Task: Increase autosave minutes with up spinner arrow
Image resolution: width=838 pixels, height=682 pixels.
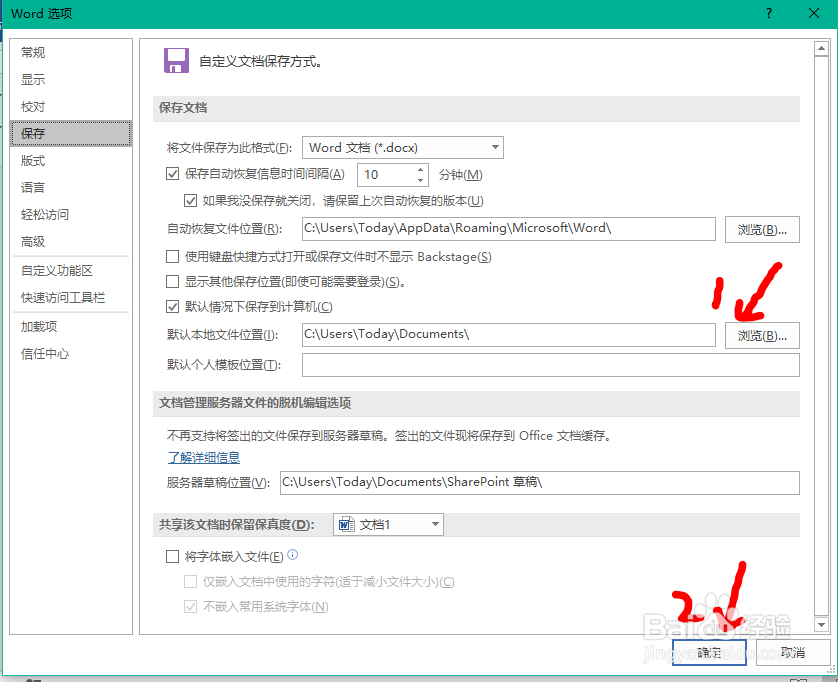Action: (x=421, y=169)
